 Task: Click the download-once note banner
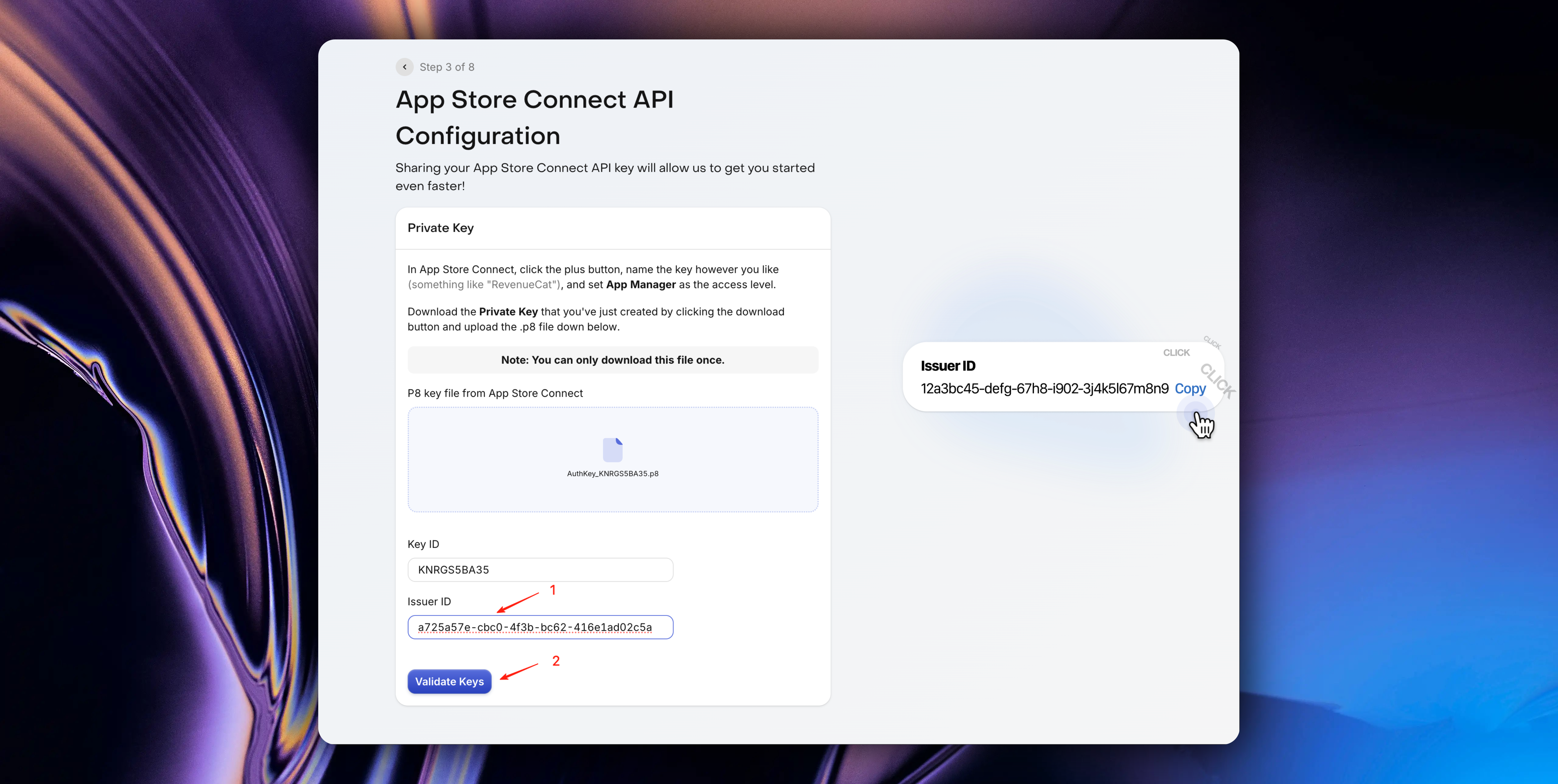coord(612,360)
